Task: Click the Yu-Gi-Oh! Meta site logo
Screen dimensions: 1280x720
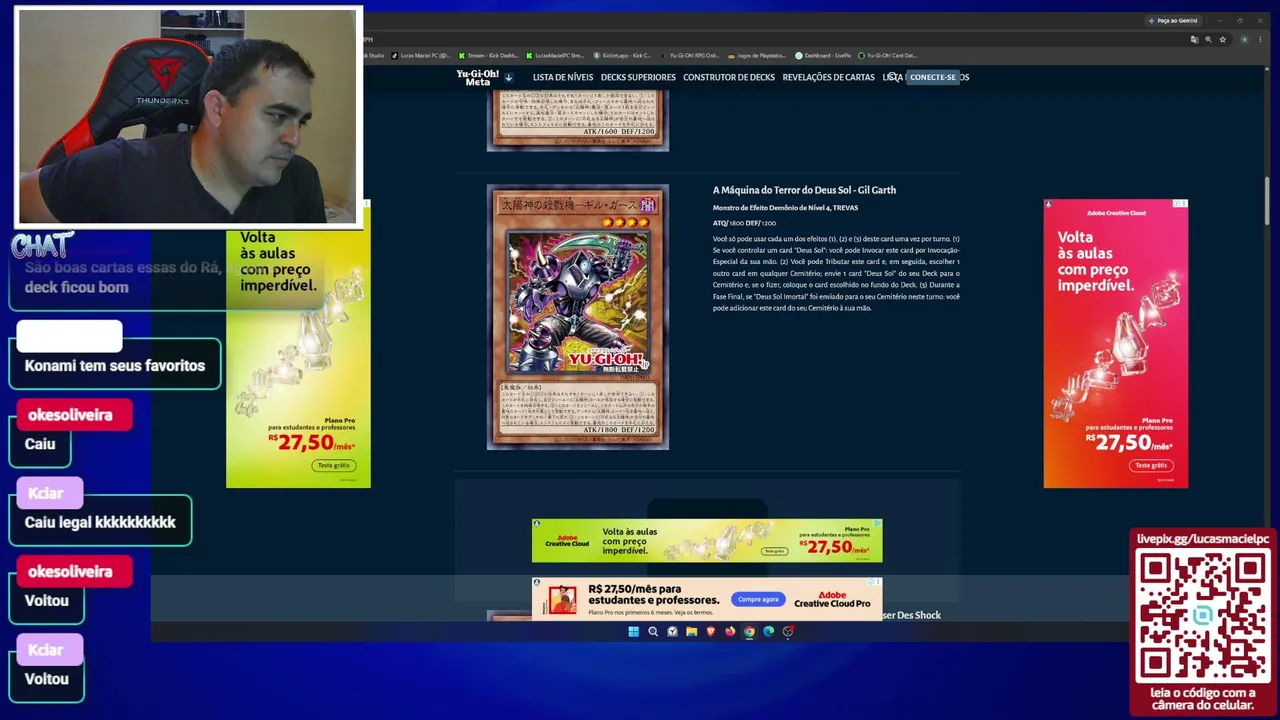Action: coord(477,77)
